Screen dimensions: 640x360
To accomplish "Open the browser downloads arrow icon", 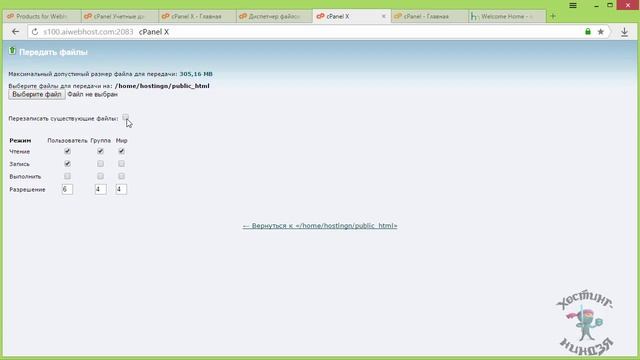I will [x=624, y=32].
